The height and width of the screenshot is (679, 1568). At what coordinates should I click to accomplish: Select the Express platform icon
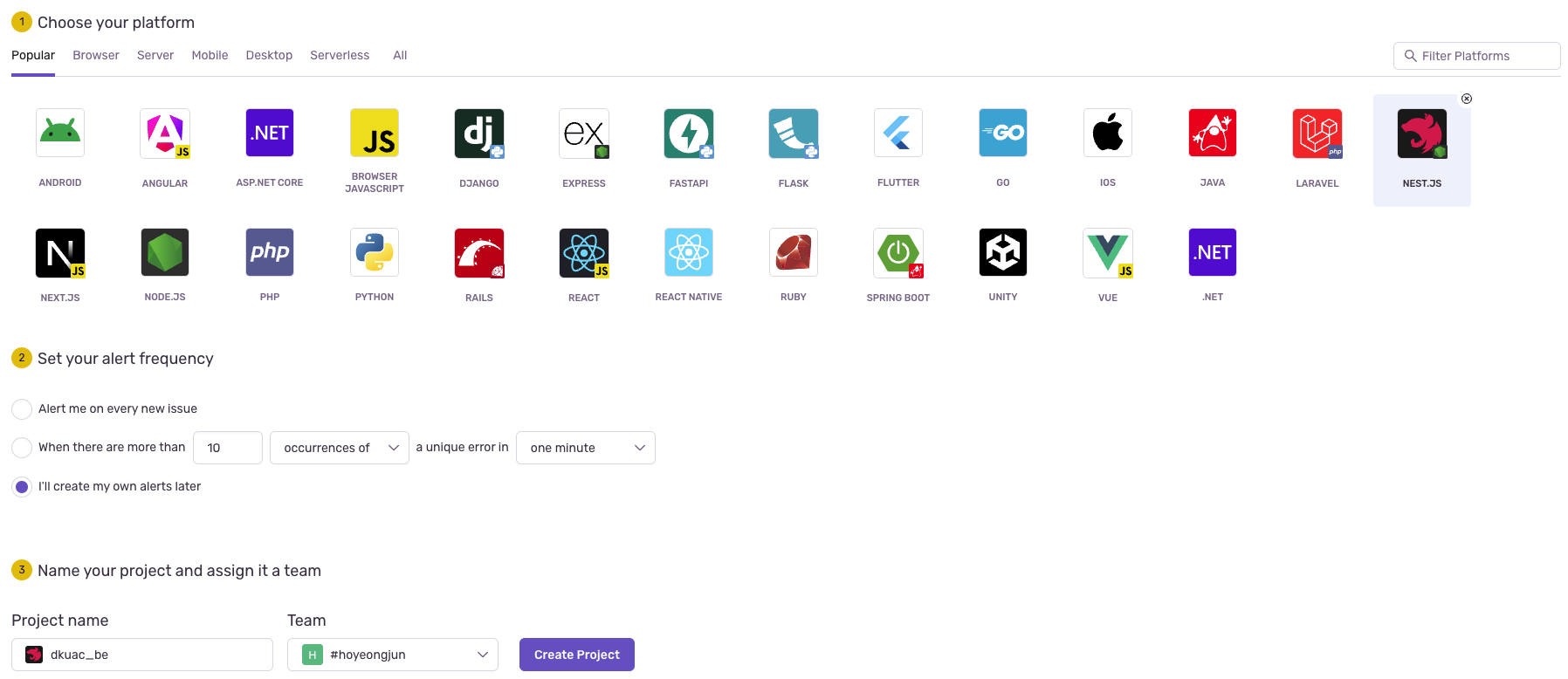point(584,133)
